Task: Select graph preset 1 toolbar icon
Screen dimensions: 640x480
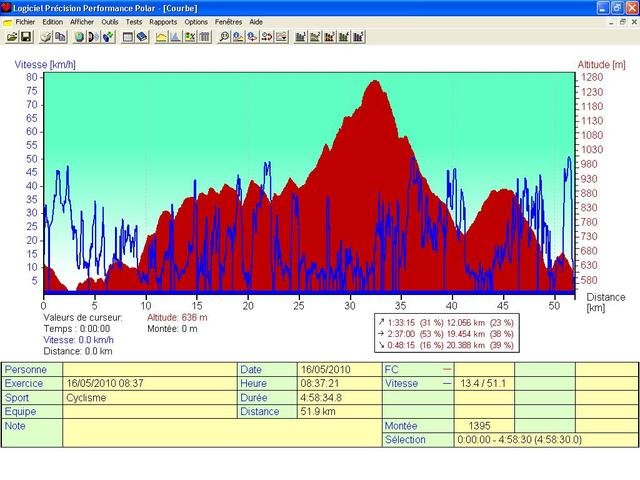Action: (x=300, y=37)
